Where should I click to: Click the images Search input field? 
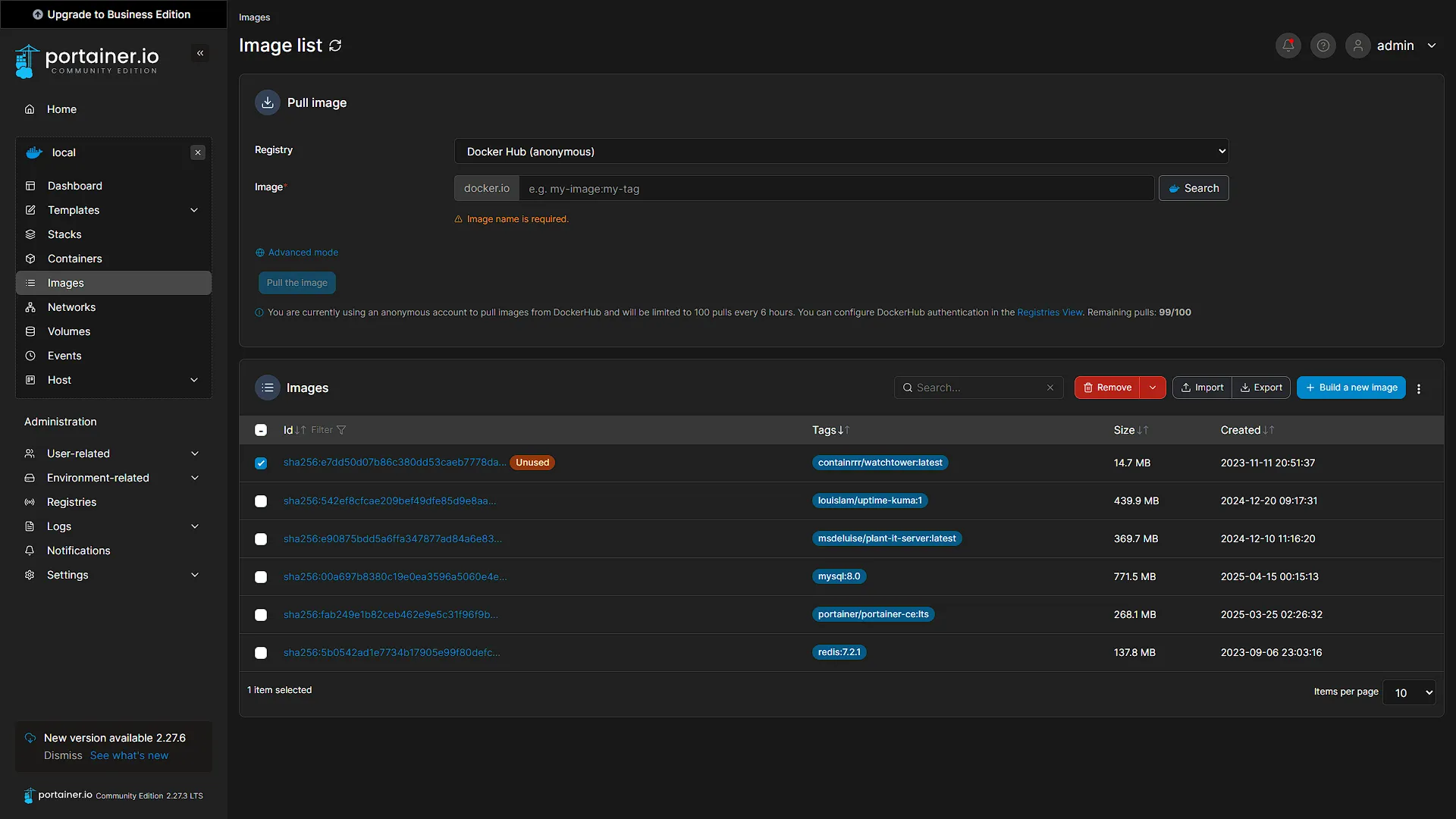978,388
